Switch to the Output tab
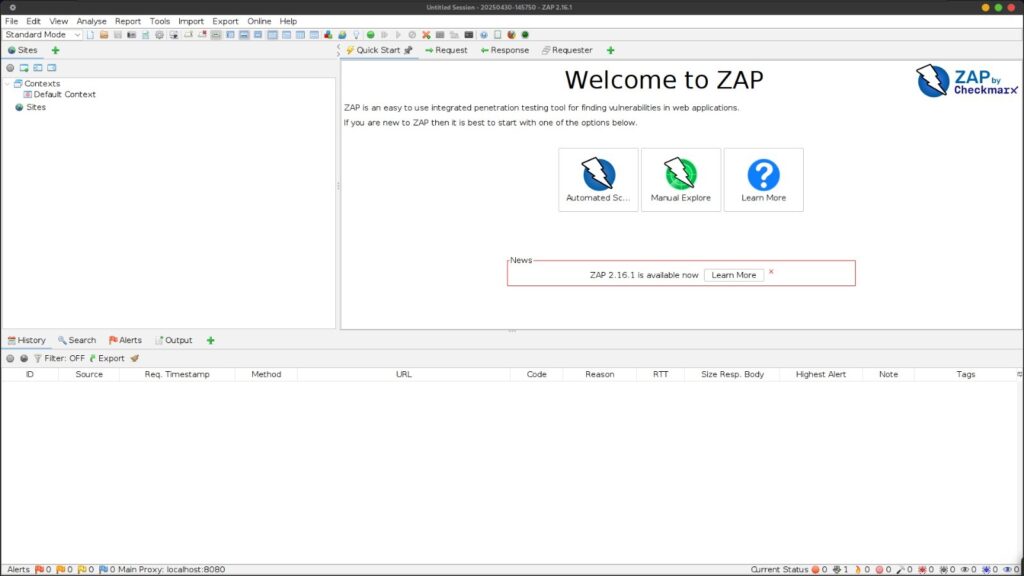 (x=174, y=340)
